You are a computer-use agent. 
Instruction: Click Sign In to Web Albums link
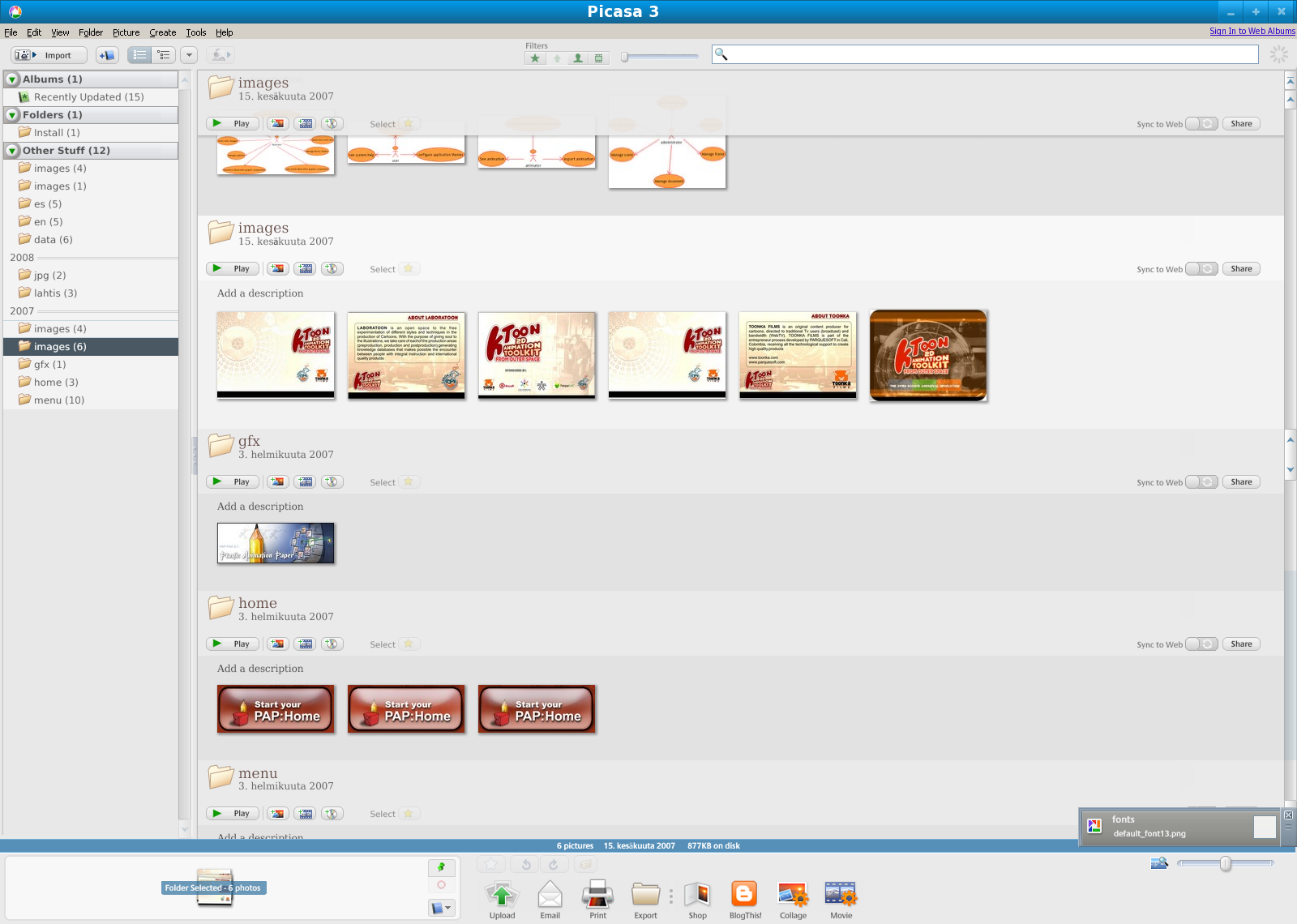click(1252, 31)
